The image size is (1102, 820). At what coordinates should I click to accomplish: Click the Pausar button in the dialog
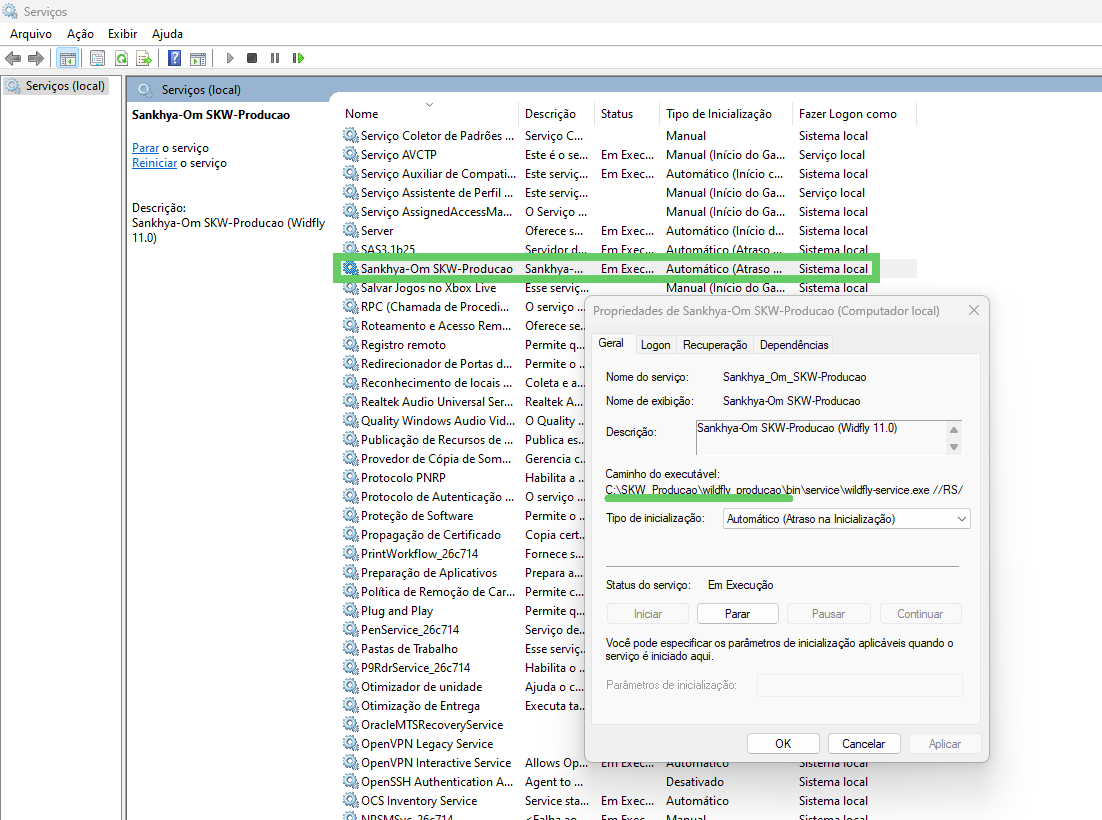point(828,613)
